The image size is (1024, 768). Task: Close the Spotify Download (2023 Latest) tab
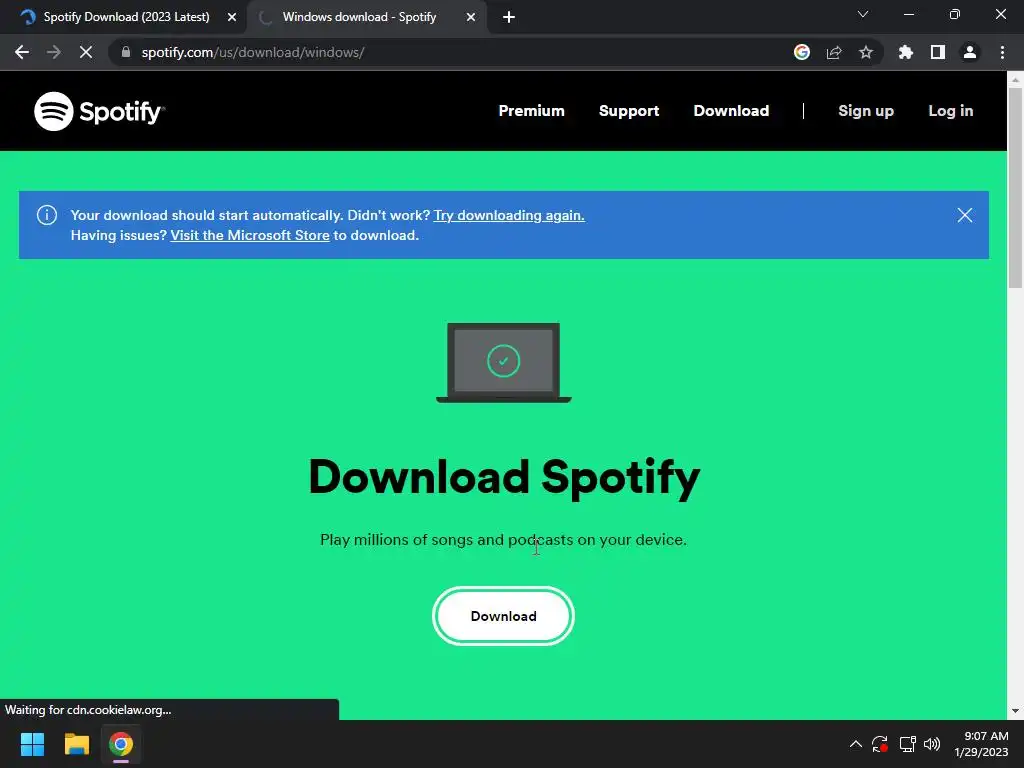tap(232, 17)
